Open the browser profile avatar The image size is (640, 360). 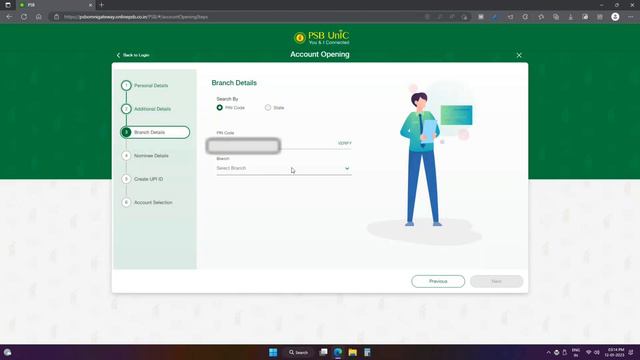(x=615, y=17)
